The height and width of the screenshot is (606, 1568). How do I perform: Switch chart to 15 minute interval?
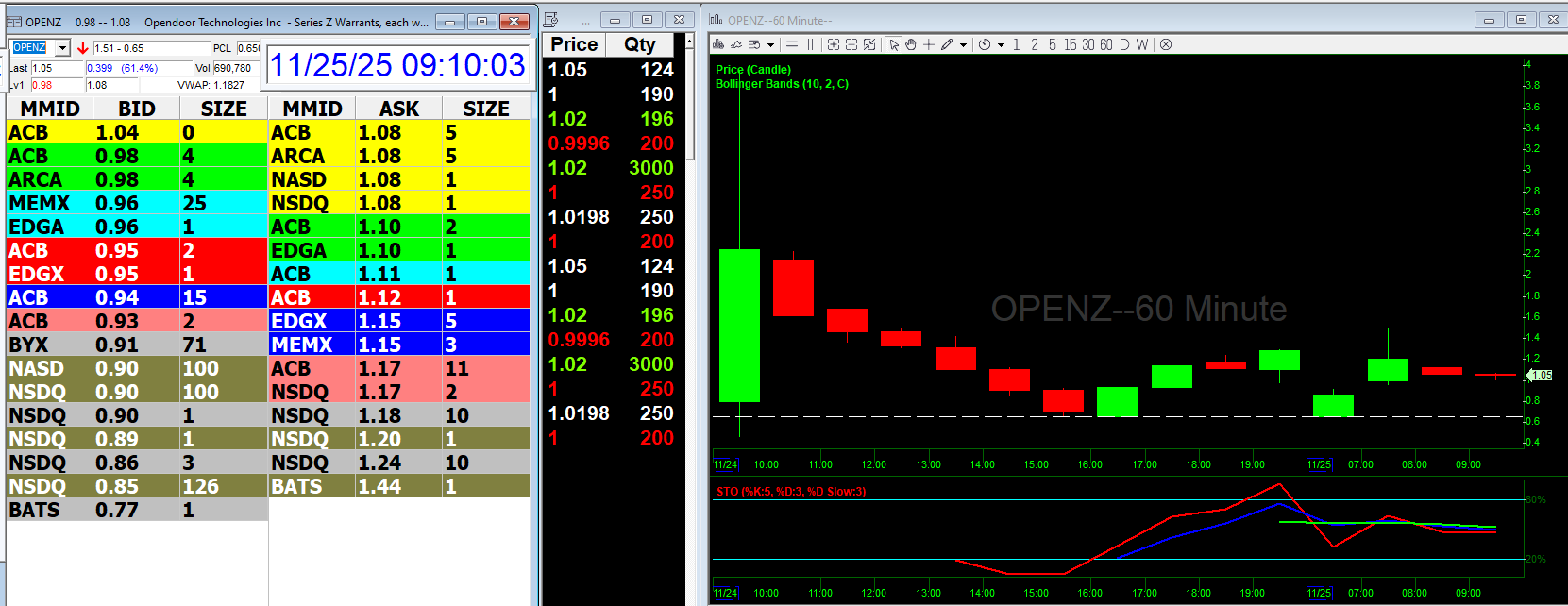click(1071, 44)
